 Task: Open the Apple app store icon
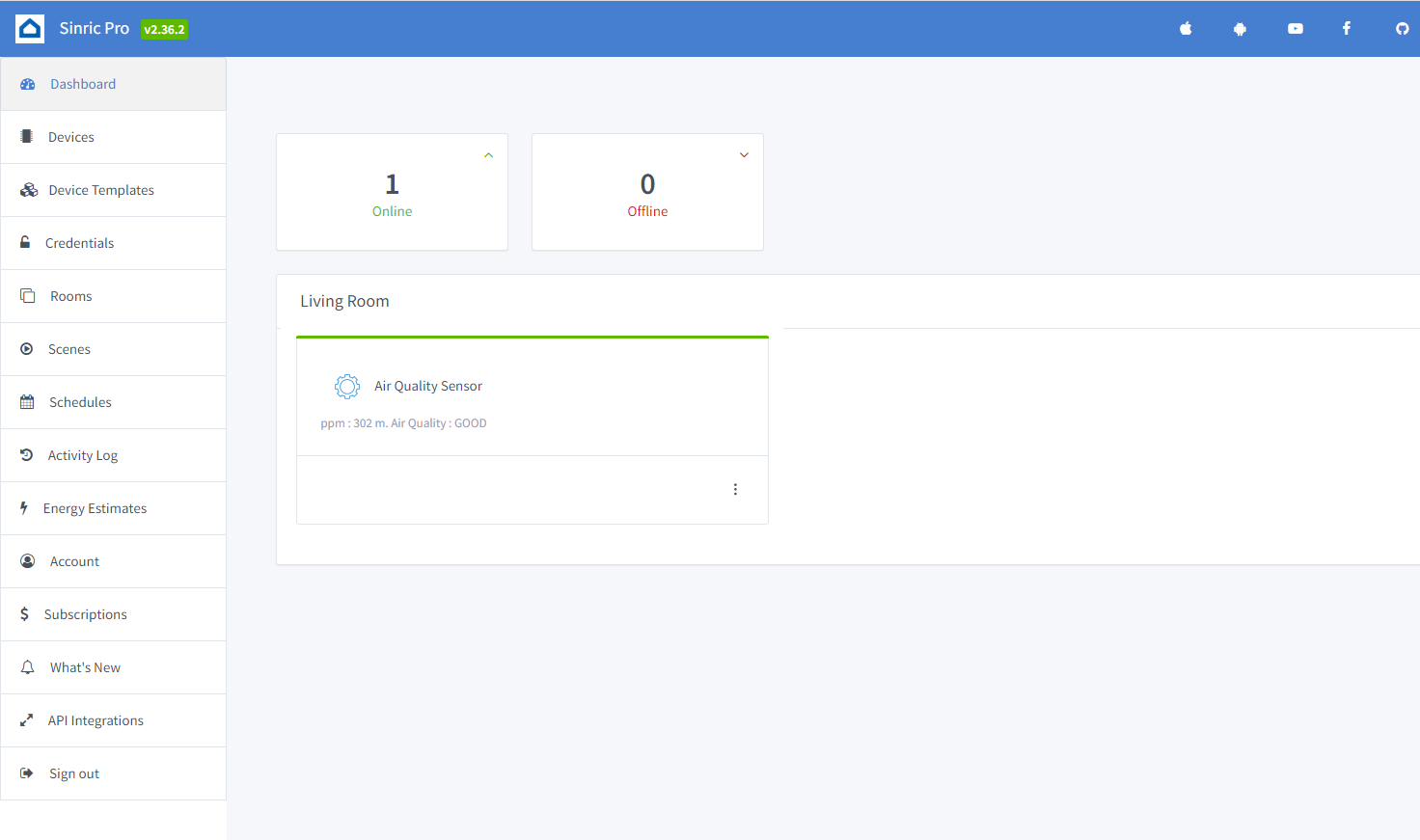(1186, 29)
